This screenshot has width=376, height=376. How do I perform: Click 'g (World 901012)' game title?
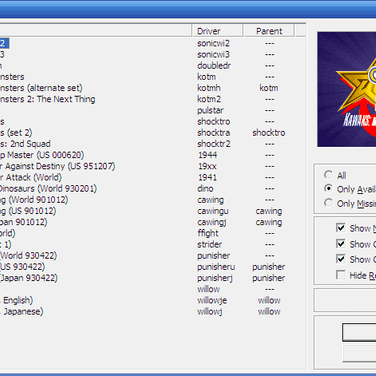(x=34, y=200)
